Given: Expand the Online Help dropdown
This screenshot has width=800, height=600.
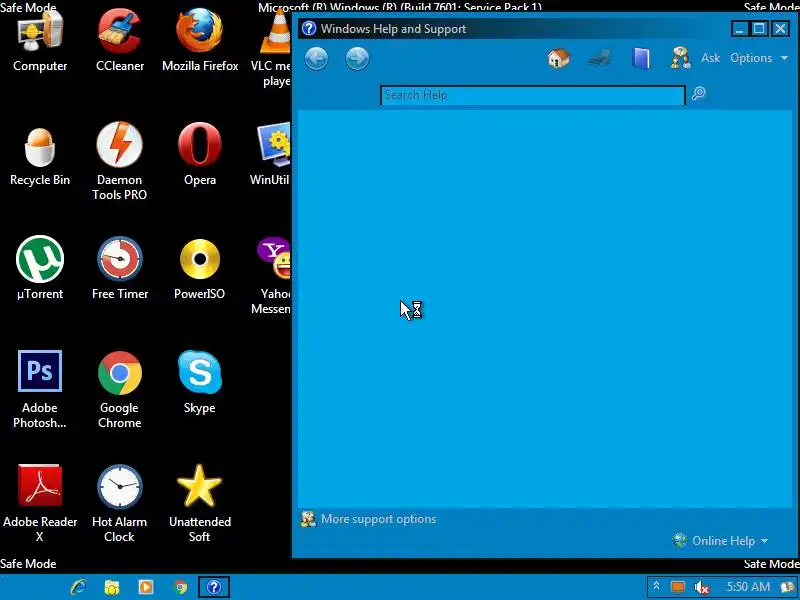Looking at the screenshot, I should [730, 541].
